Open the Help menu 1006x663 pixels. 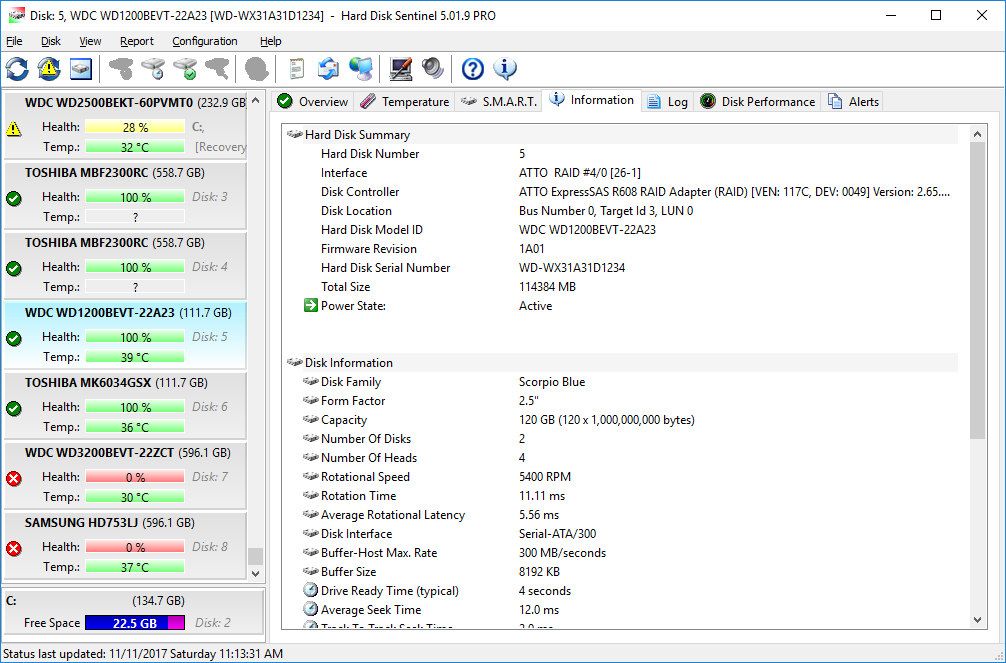pyautogui.click(x=271, y=41)
